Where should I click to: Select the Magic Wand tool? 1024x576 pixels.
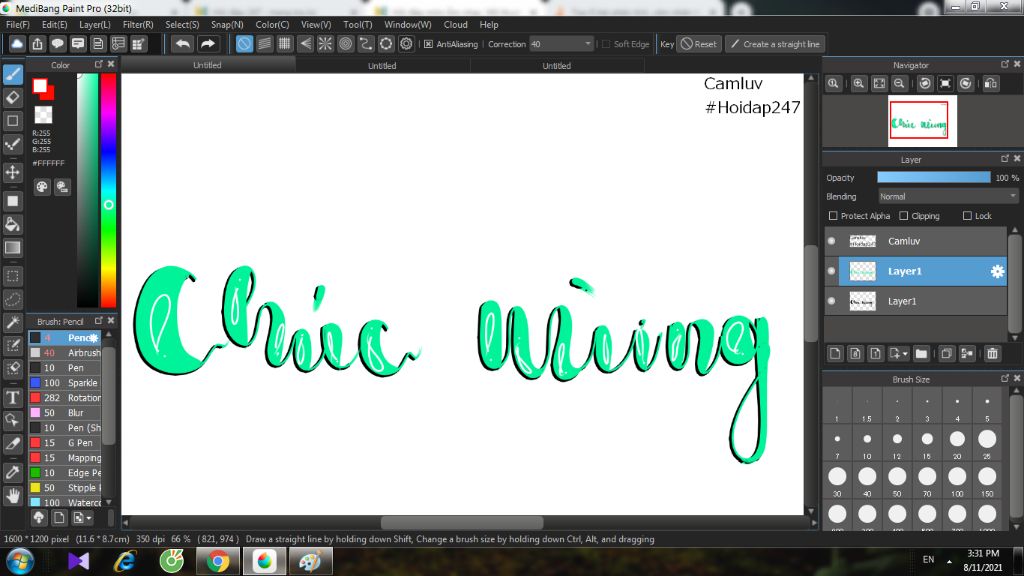point(12,322)
